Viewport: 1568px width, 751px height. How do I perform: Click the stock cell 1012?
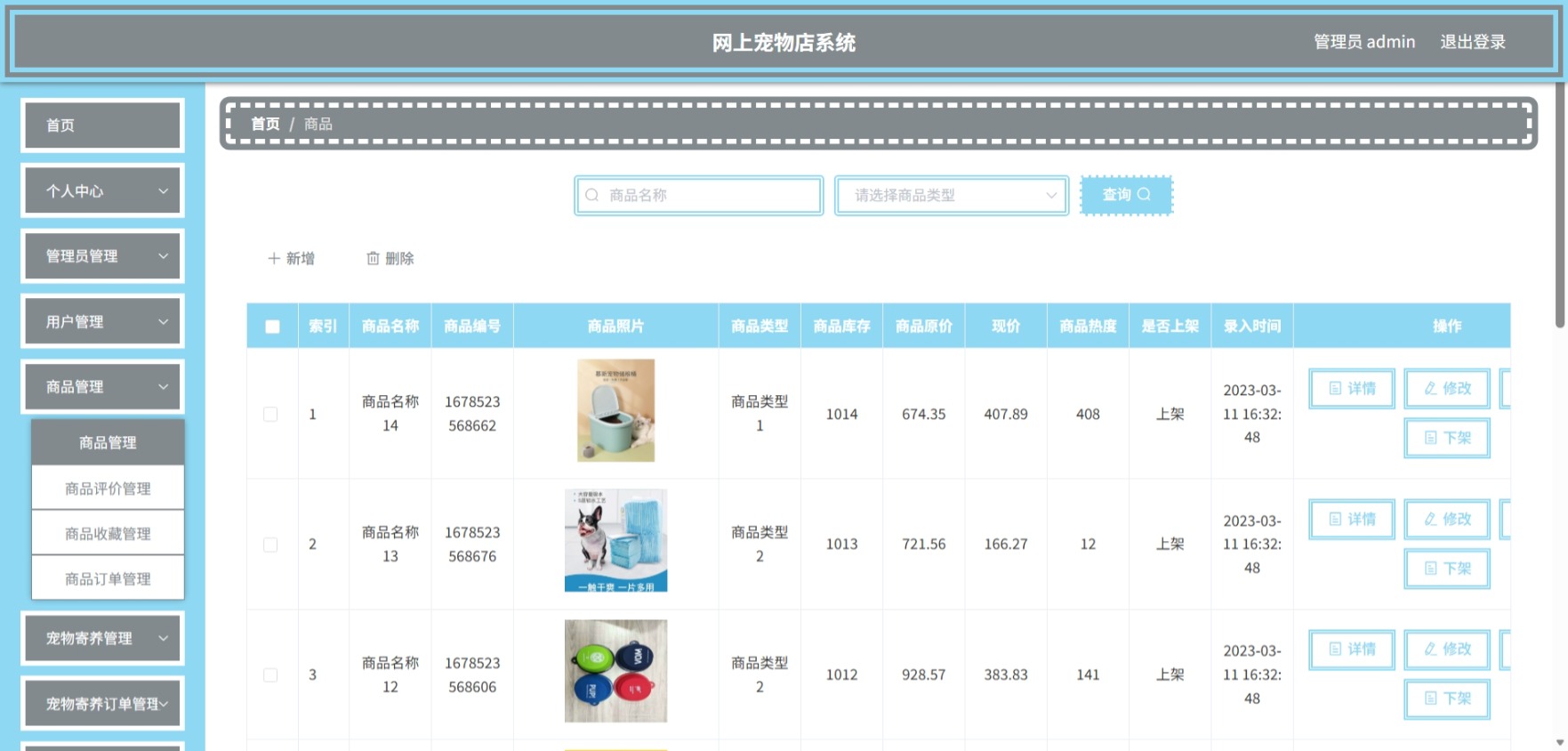coord(841,674)
